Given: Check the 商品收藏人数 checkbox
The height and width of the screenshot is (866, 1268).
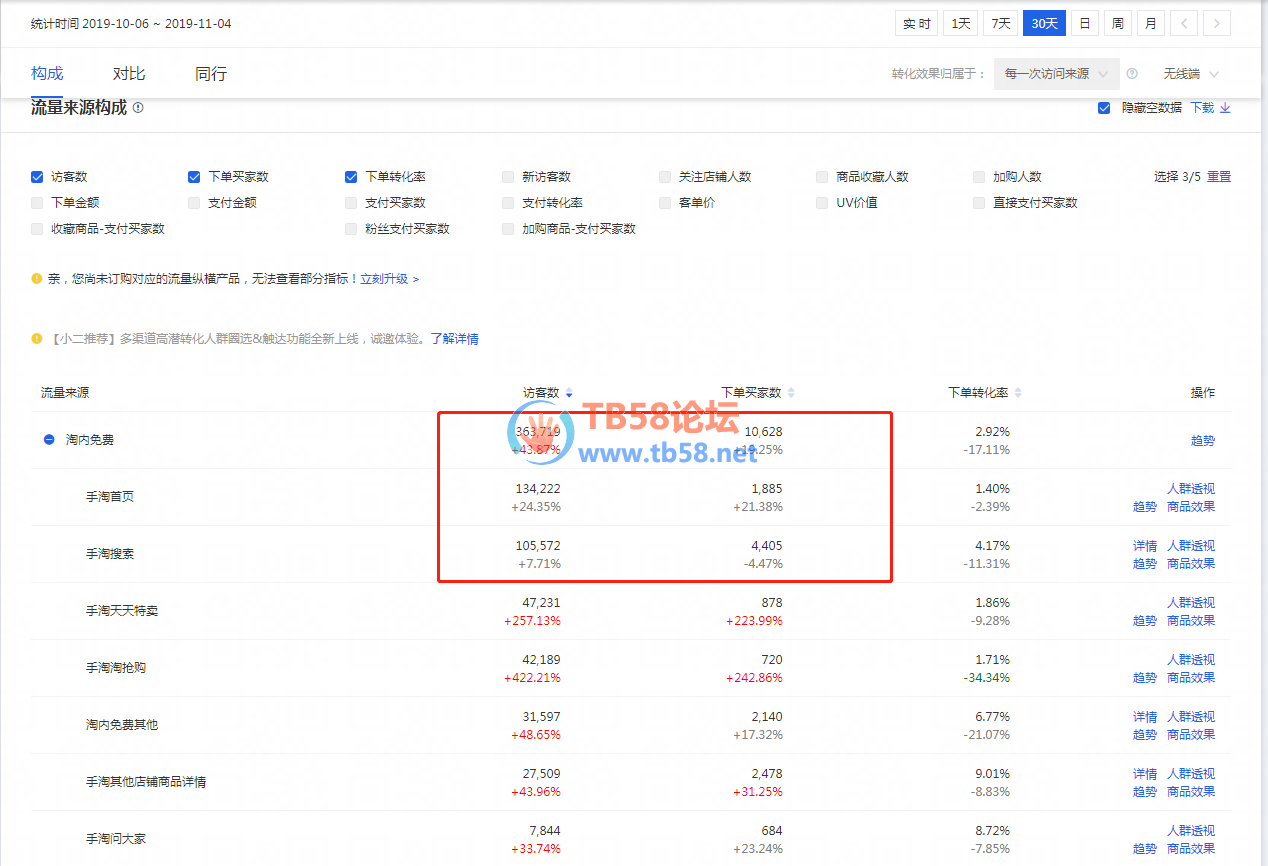Looking at the screenshot, I should [822, 177].
